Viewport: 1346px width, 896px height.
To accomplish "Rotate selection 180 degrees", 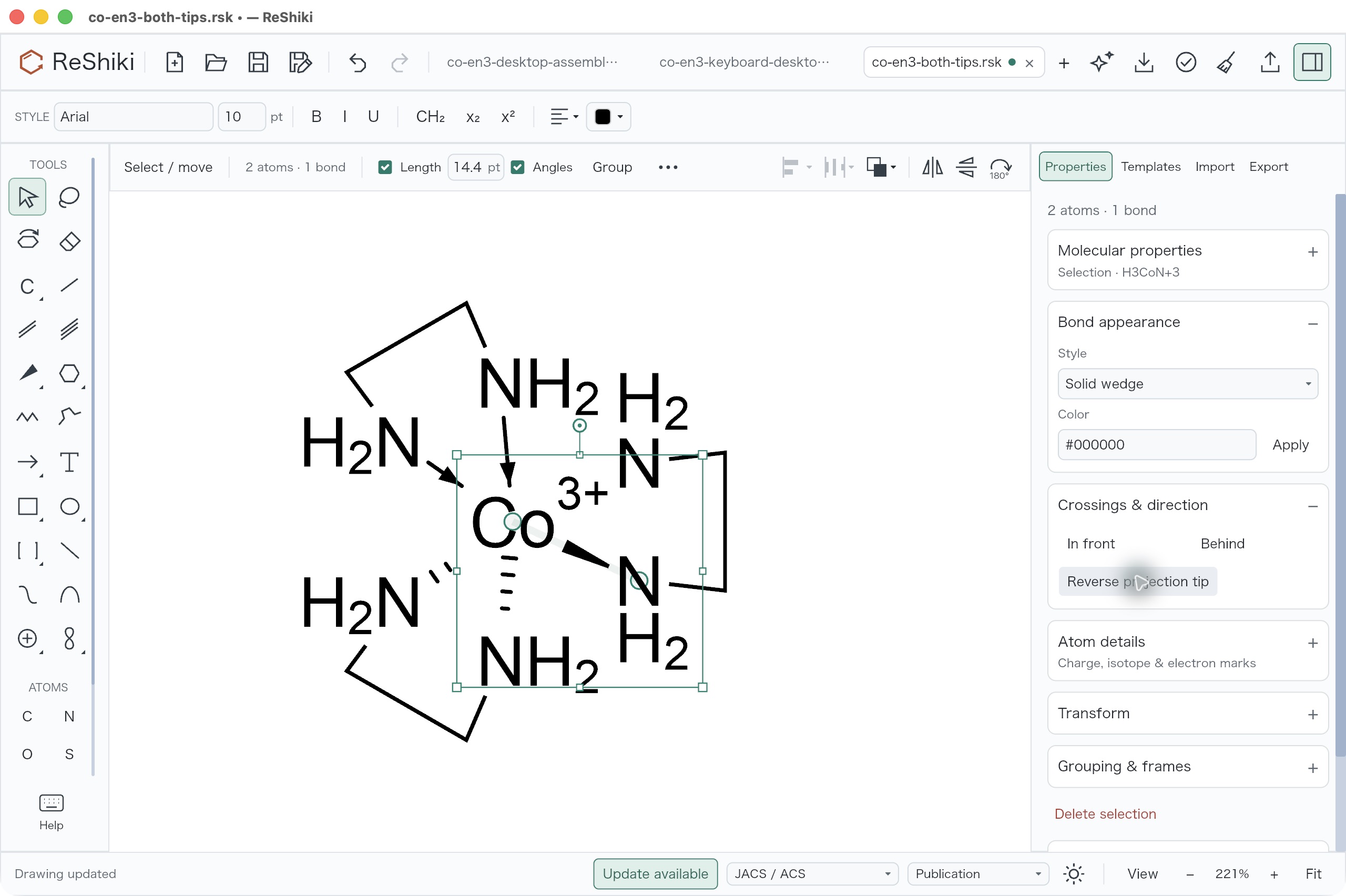I will 1001,167.
